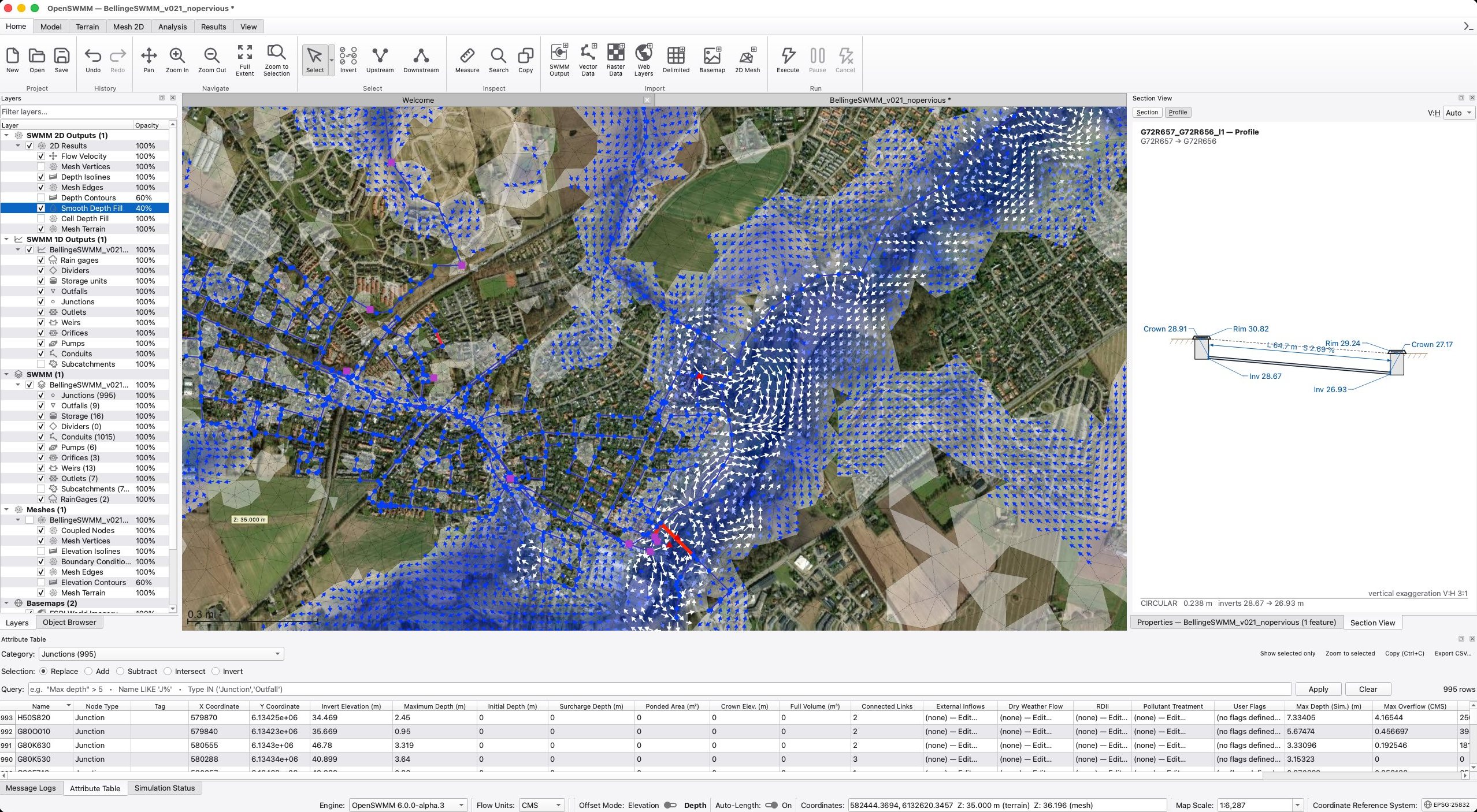Collapse the Basemaps (2) group
Screen dimensions: 1477x812
click(6, 603)
